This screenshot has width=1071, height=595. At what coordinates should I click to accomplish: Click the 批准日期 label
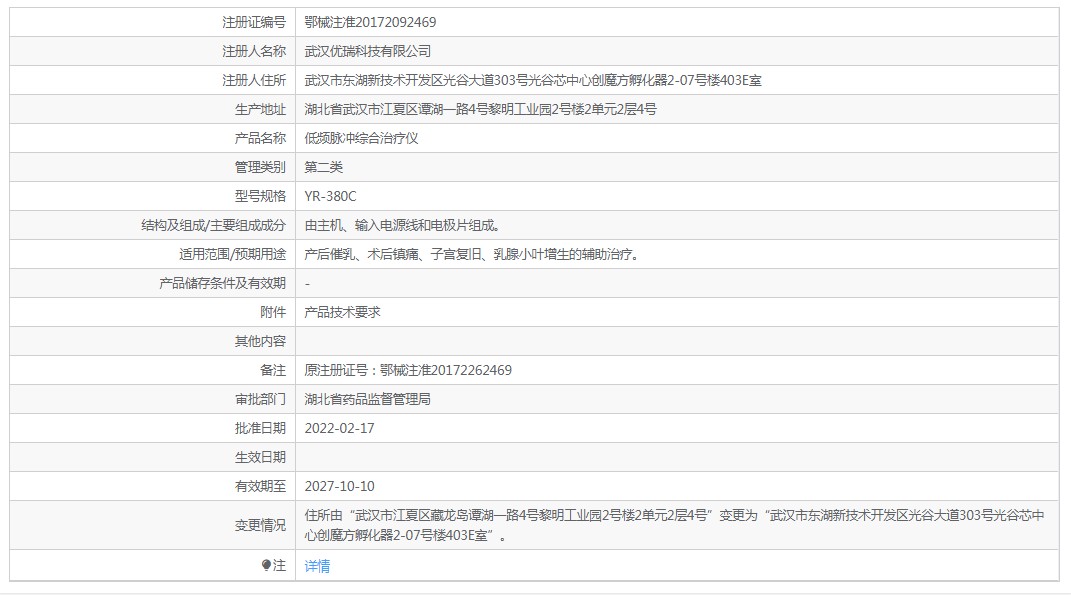click(260, 428)
